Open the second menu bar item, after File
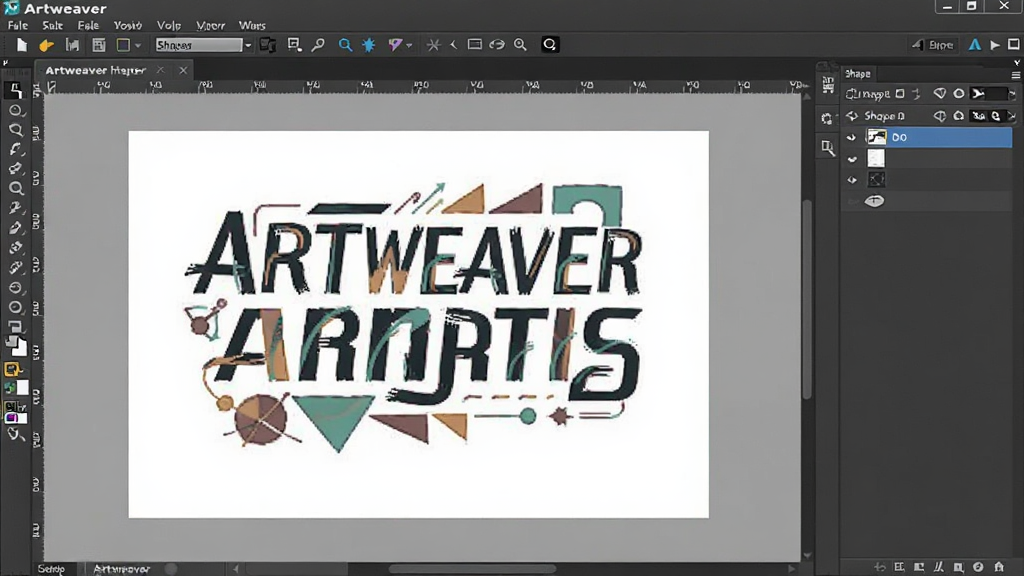Viewport: 1024px width, 576px height. click(52, 25)
